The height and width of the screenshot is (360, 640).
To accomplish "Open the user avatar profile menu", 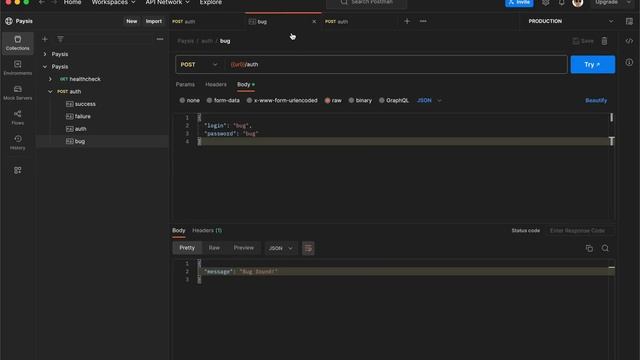I will pos(578,3).
